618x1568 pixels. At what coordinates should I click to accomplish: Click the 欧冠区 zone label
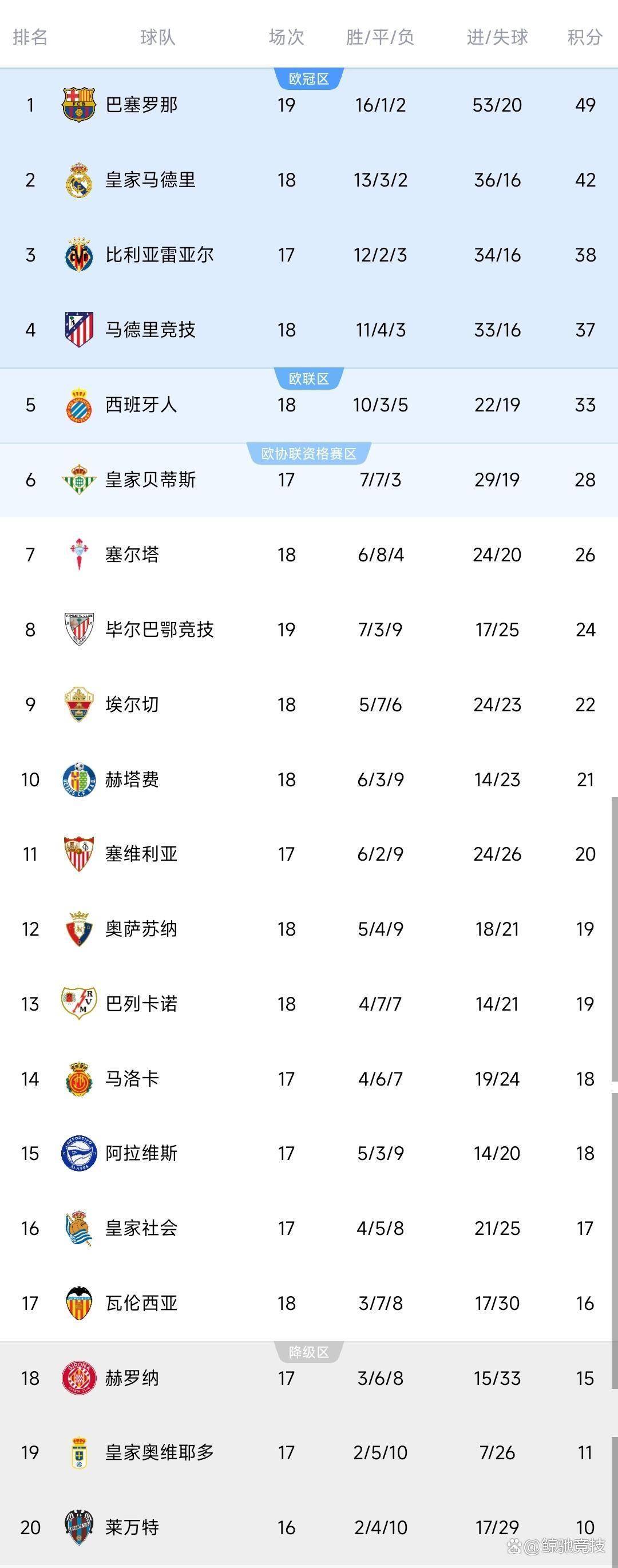(308, 79)
